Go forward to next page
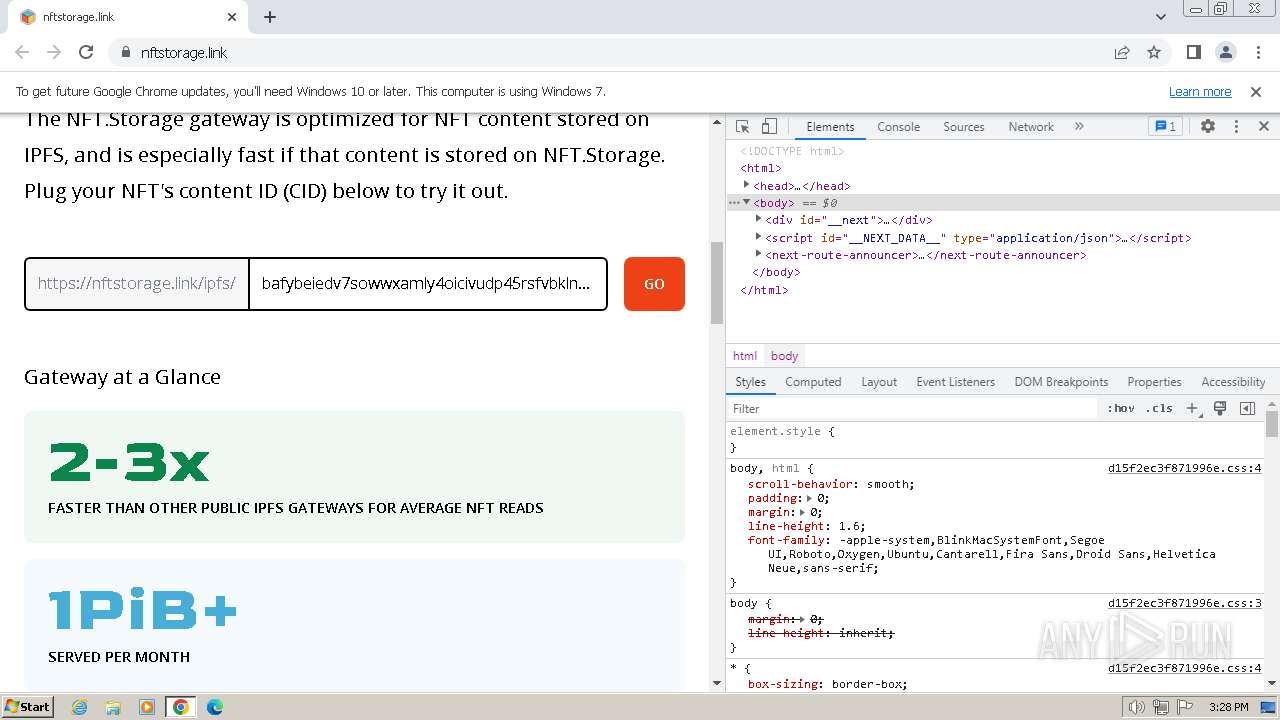The width and height of the screenshot is (1280, 720). click(54, 52)
